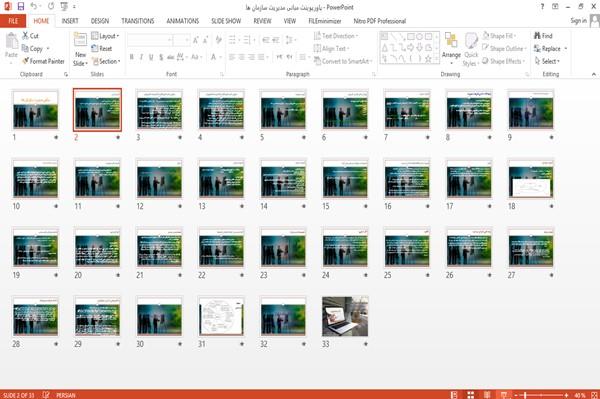Collapse the ribbon with the arrow
Viewport: 600px width, 399px height.
(x=593, y=74)
